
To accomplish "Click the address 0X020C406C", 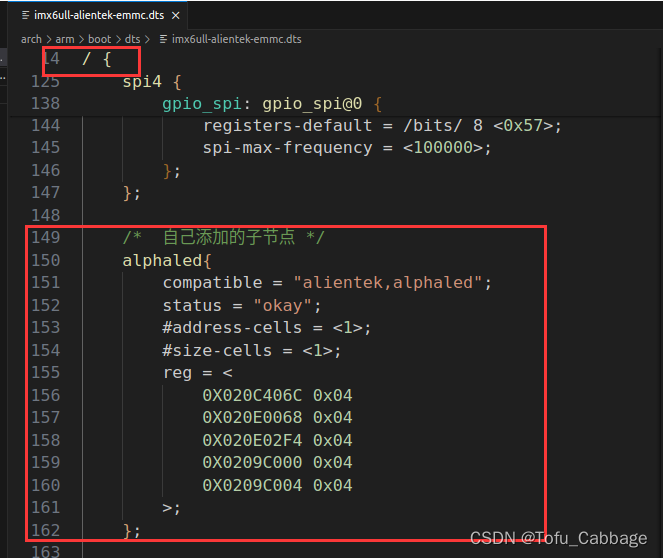I will (252, 396).
